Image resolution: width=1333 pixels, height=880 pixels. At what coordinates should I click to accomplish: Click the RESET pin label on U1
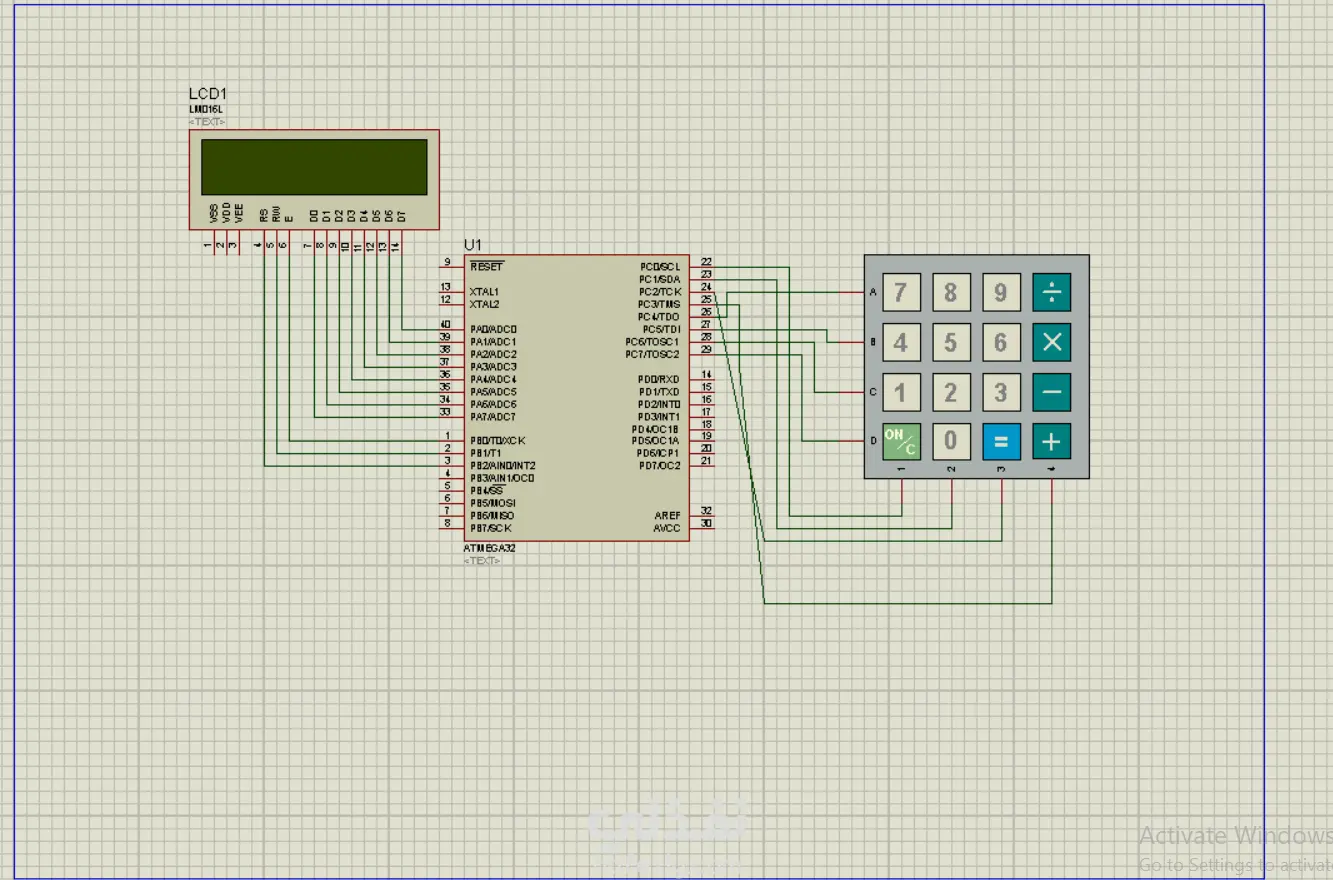(x=487, y=267)
